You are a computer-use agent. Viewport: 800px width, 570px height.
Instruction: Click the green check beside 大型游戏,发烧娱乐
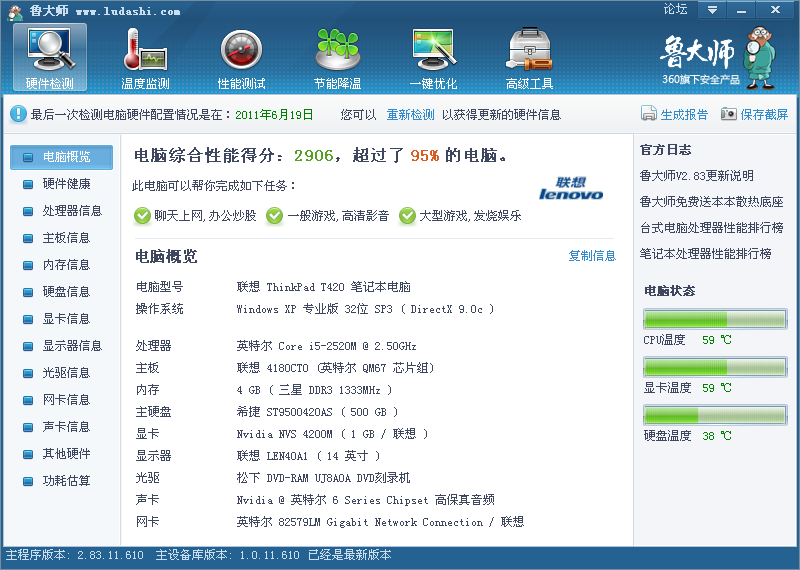pos(407,216)
